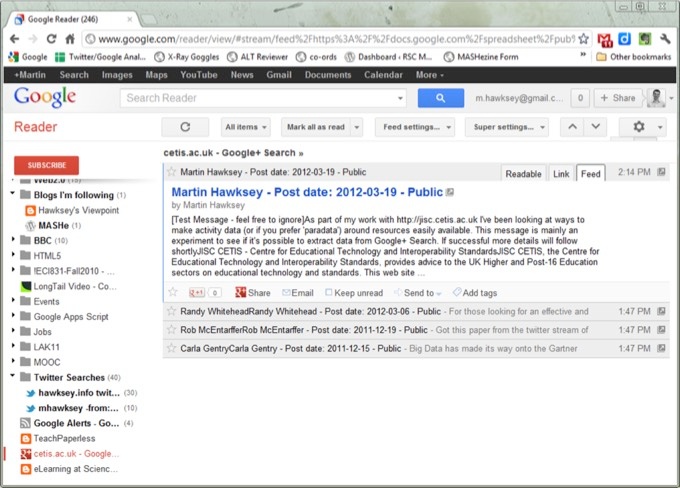This screenshot has height=488, width=680.
Task: Open YouTube from the Google bar
Action: point(199,75)
